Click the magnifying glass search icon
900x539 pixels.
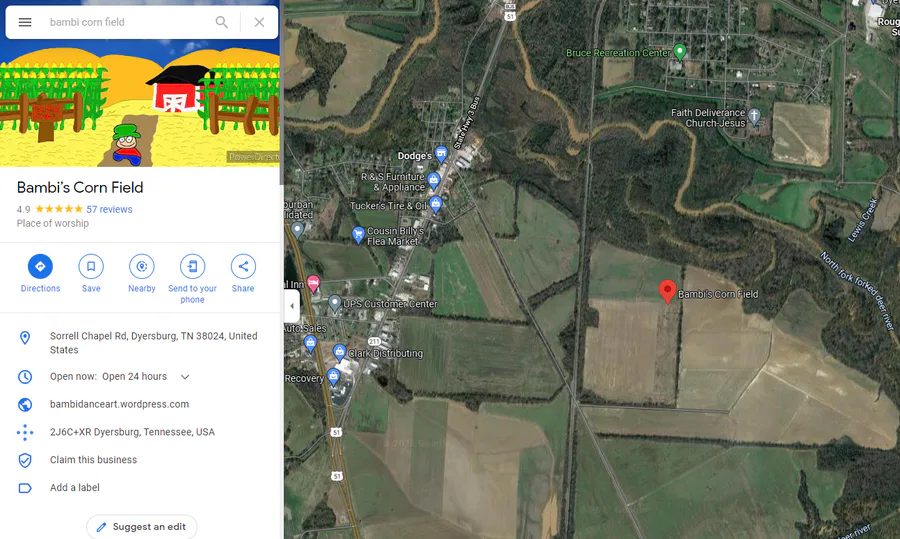coord(222,22)
